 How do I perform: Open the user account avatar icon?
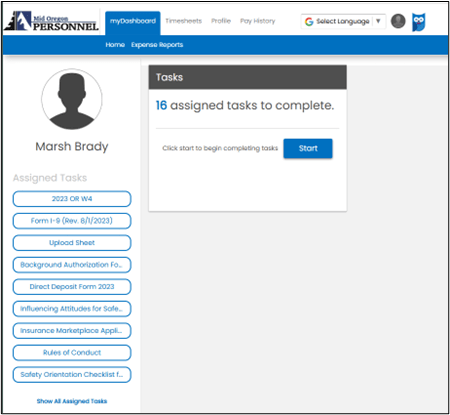click(398, 21)
